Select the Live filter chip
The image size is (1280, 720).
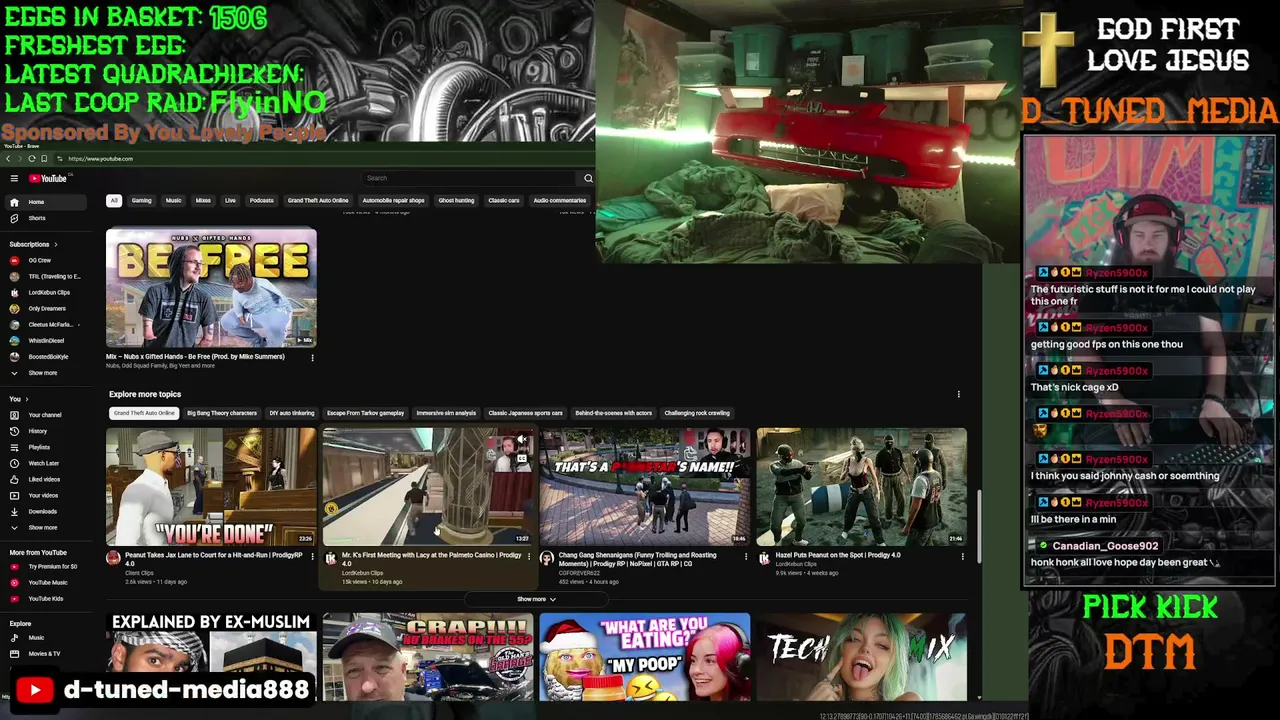[x=230, y=200]
